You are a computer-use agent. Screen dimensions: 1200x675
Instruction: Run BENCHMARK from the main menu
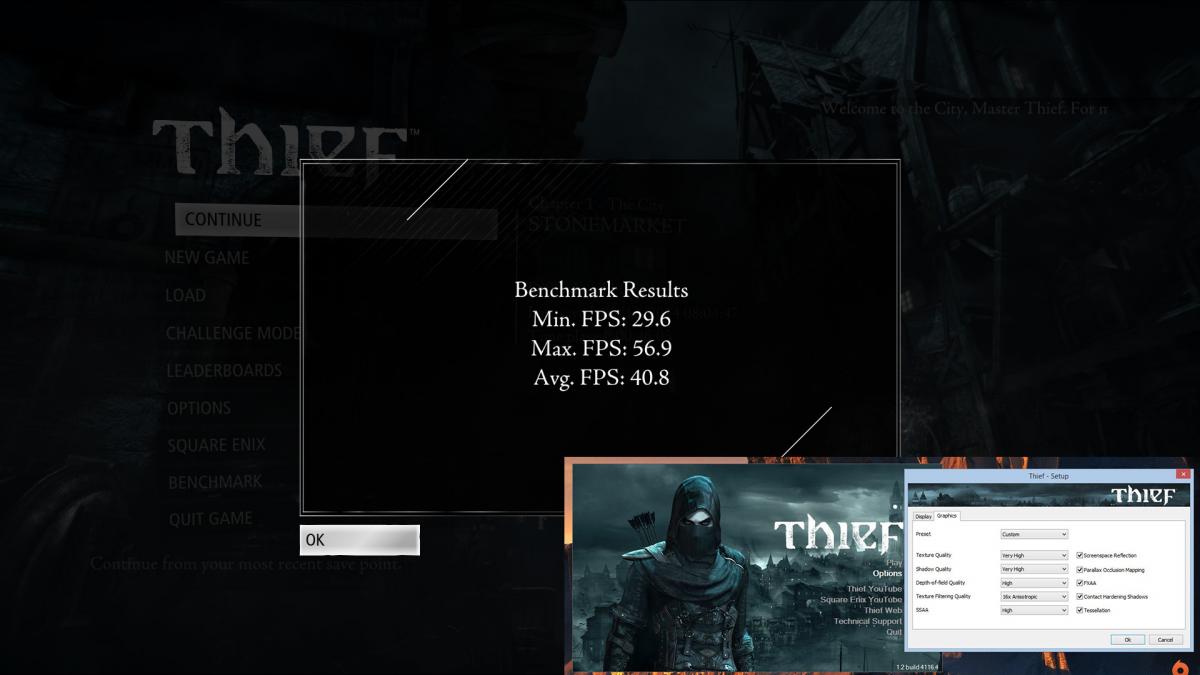pyautogui.click(x=215, y=482)
